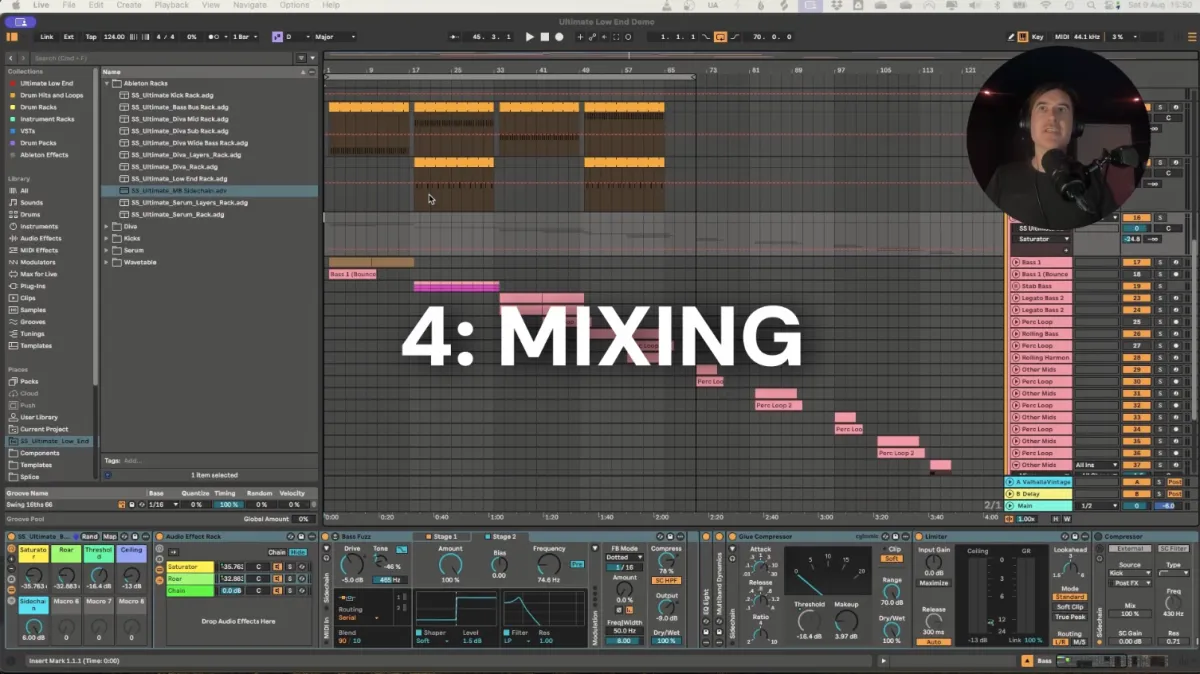Click the transport Stop button
The width and height of the screenshot is (1200, 674).
click(544, 37)
